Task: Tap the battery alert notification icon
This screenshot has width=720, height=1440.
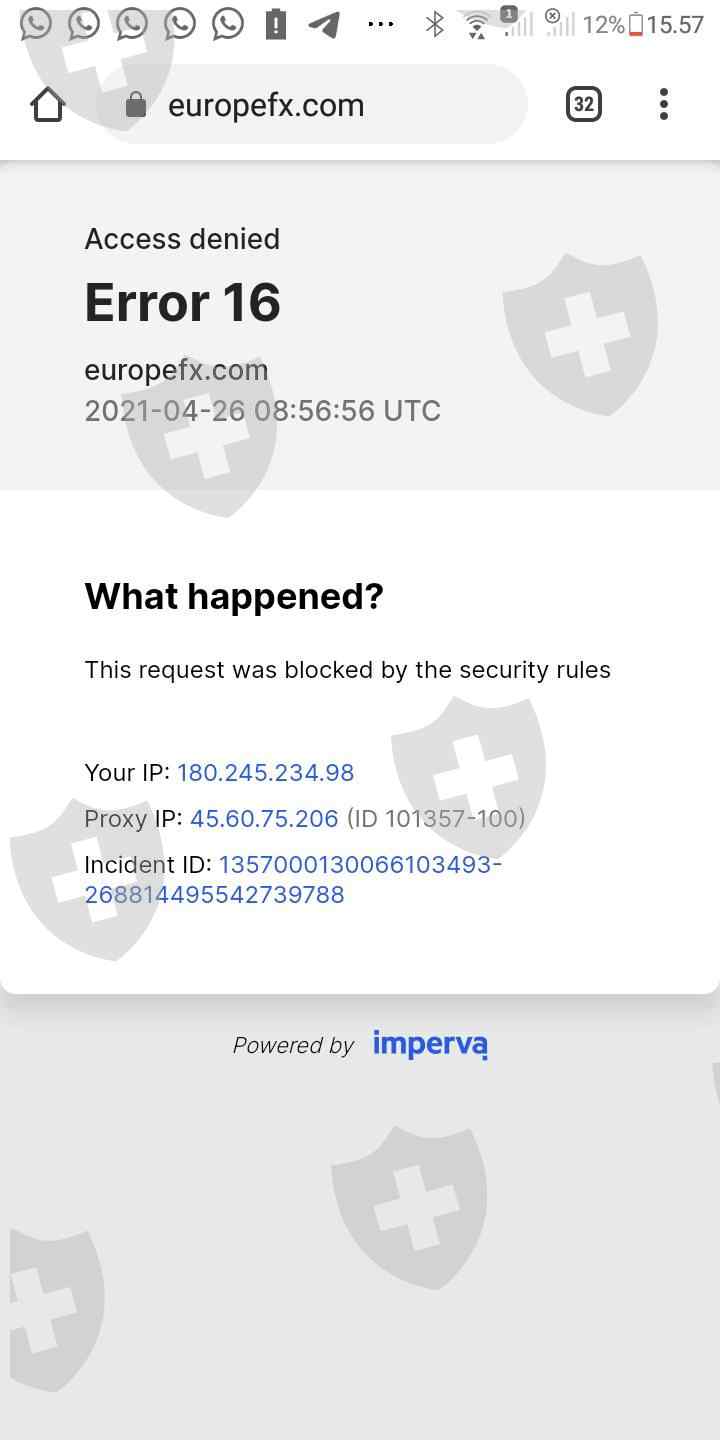Action: coord(276,24)
